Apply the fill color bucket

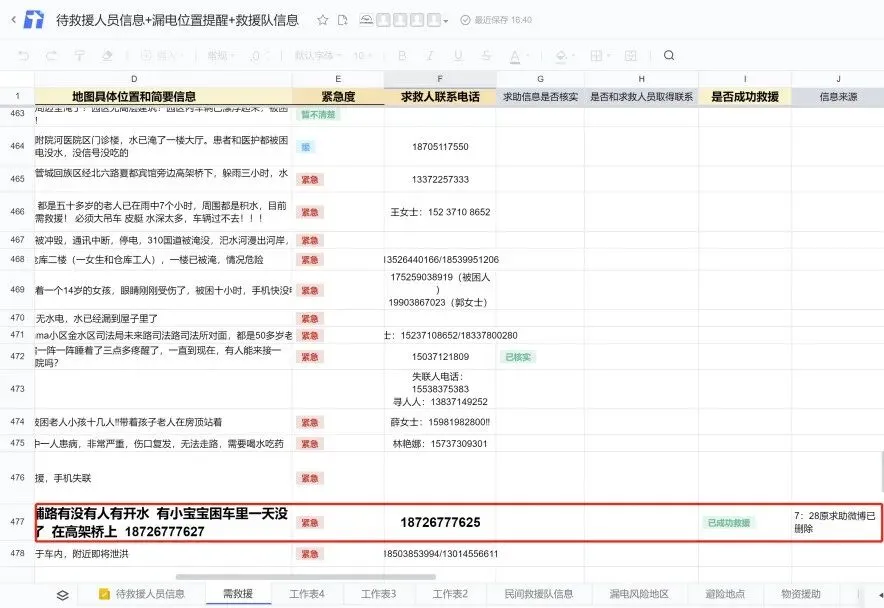tap(560, 56)
